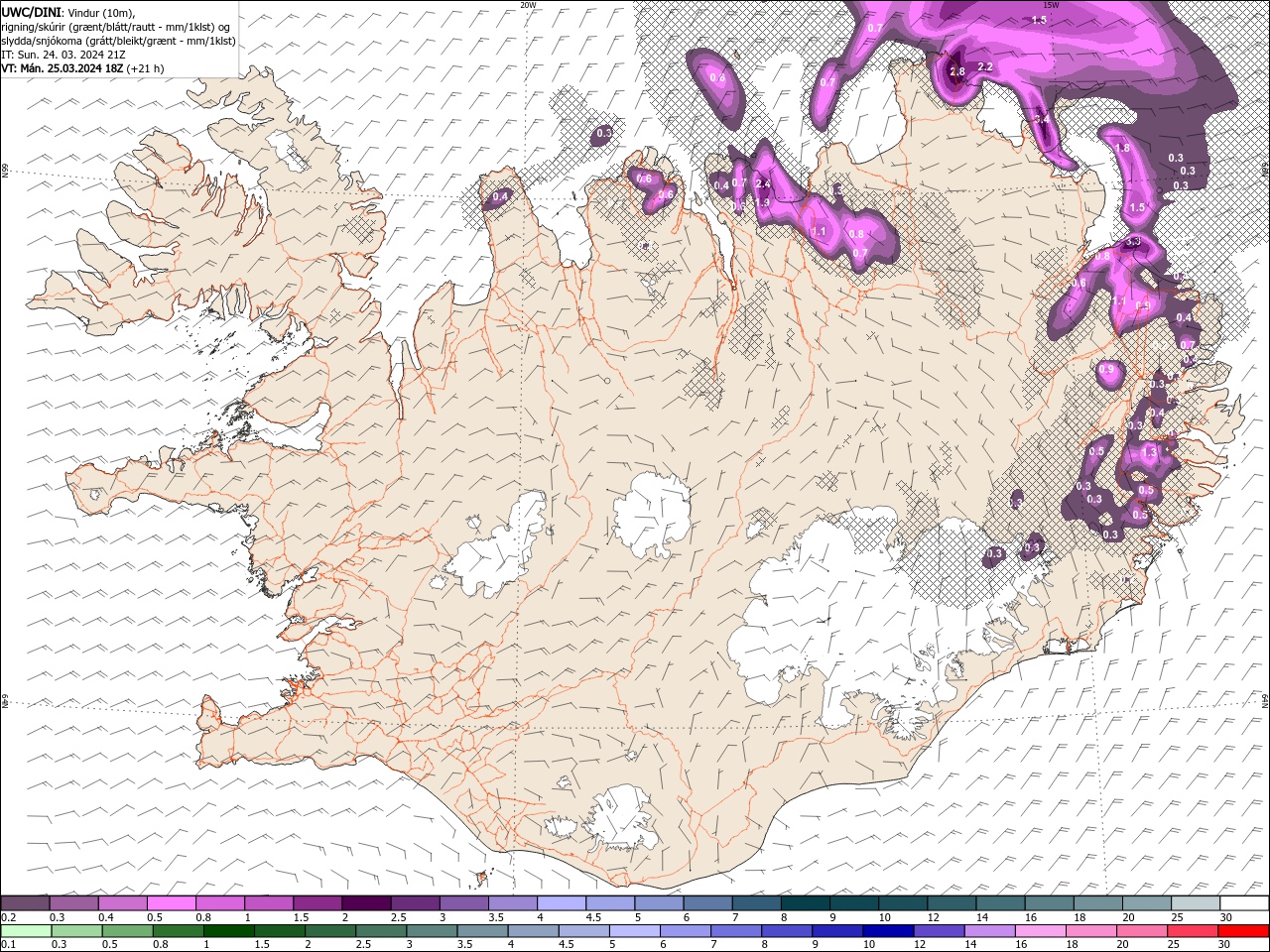Click the 25 swatch in rain legend

click(1193, 931)
